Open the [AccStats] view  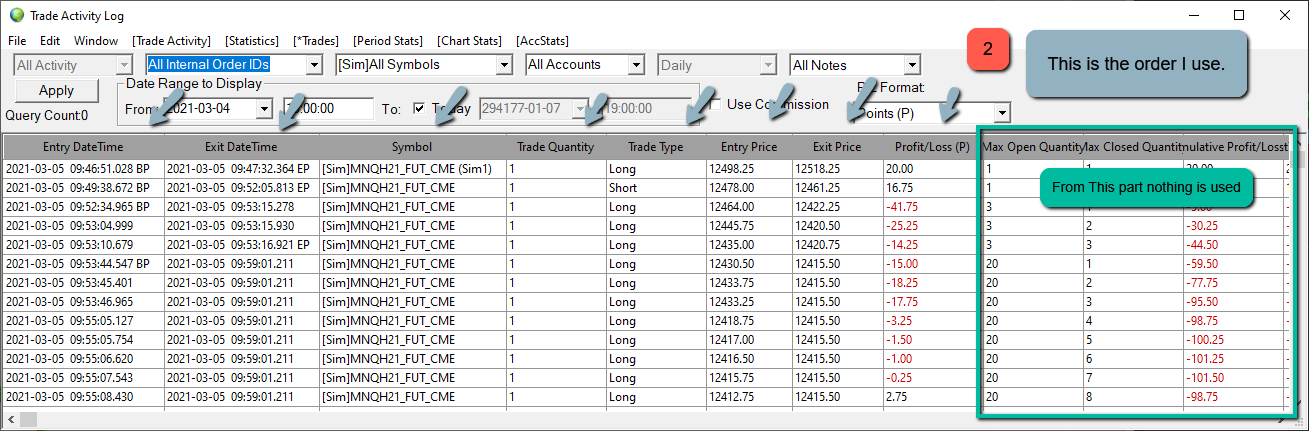pyautogui.click(x=543, y=41)
